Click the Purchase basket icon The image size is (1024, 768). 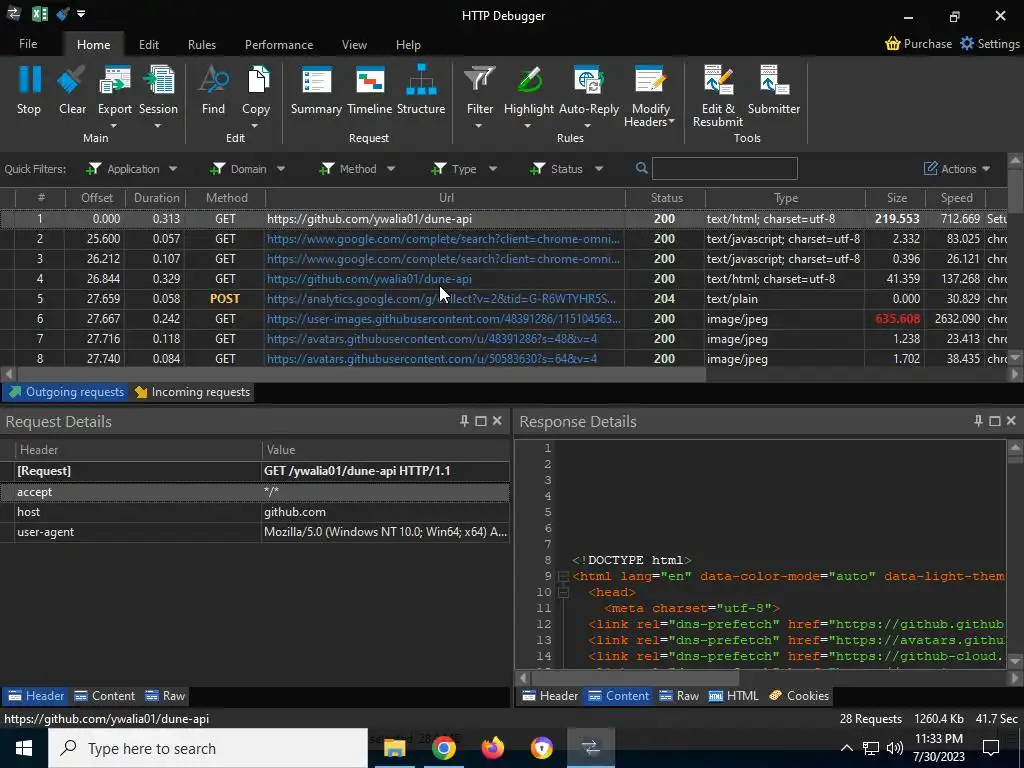tap(893, 44)
